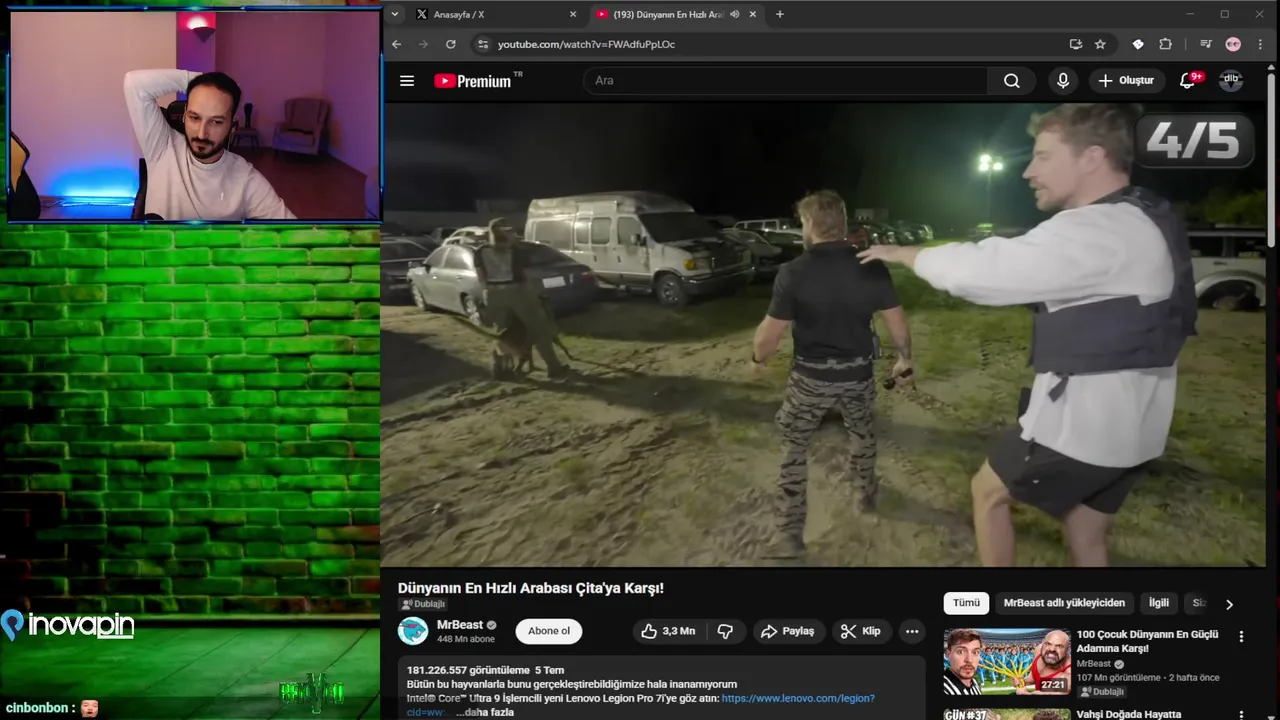Screen dimensions: 1280x720
Task: Open a new Chrome tab
Action: pyautogui.click(x=780, y=14)
